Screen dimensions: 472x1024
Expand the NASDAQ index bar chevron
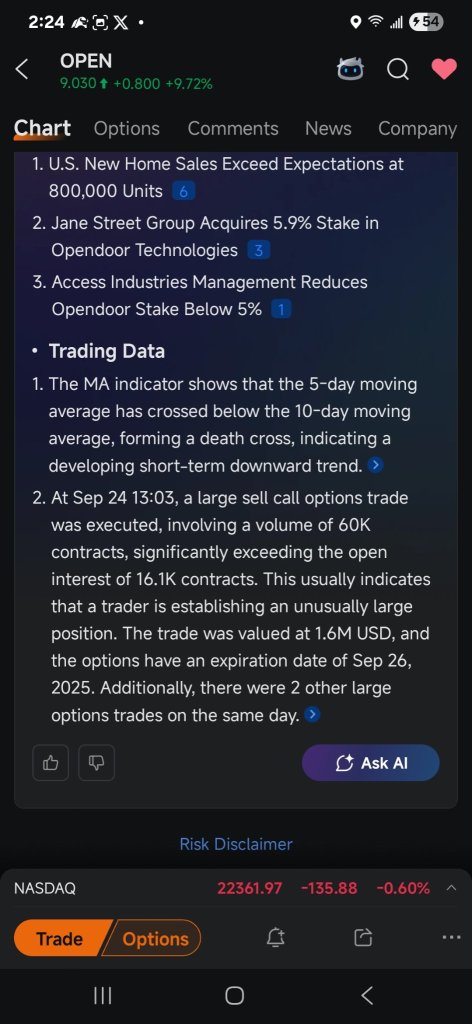pyautogui.click(x=452, y=888)
